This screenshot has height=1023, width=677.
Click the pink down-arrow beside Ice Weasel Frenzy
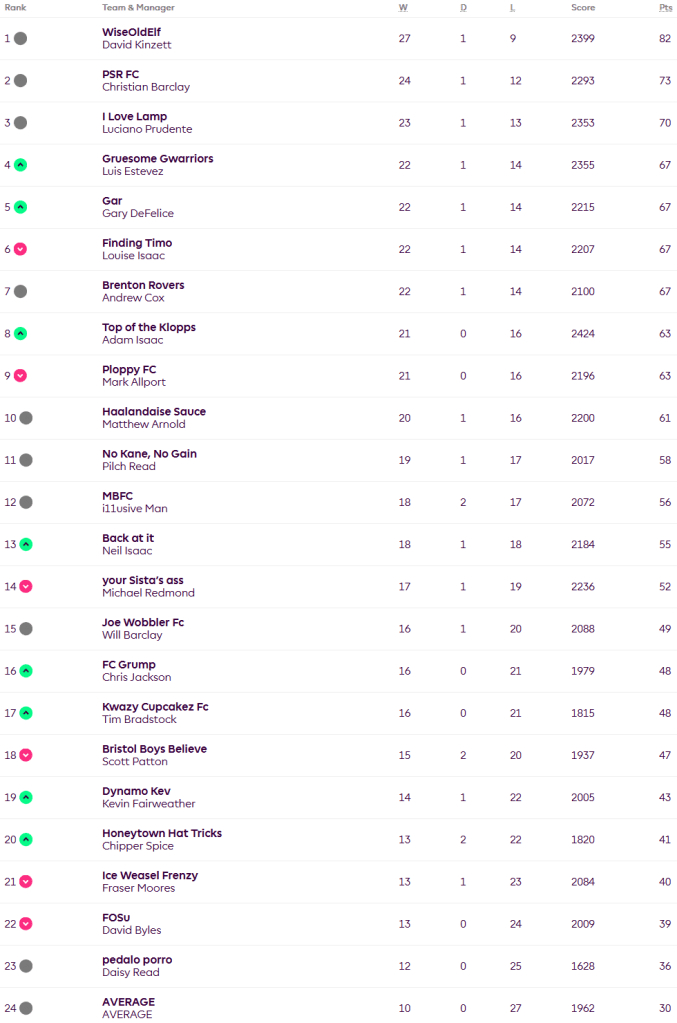[26, 881]
